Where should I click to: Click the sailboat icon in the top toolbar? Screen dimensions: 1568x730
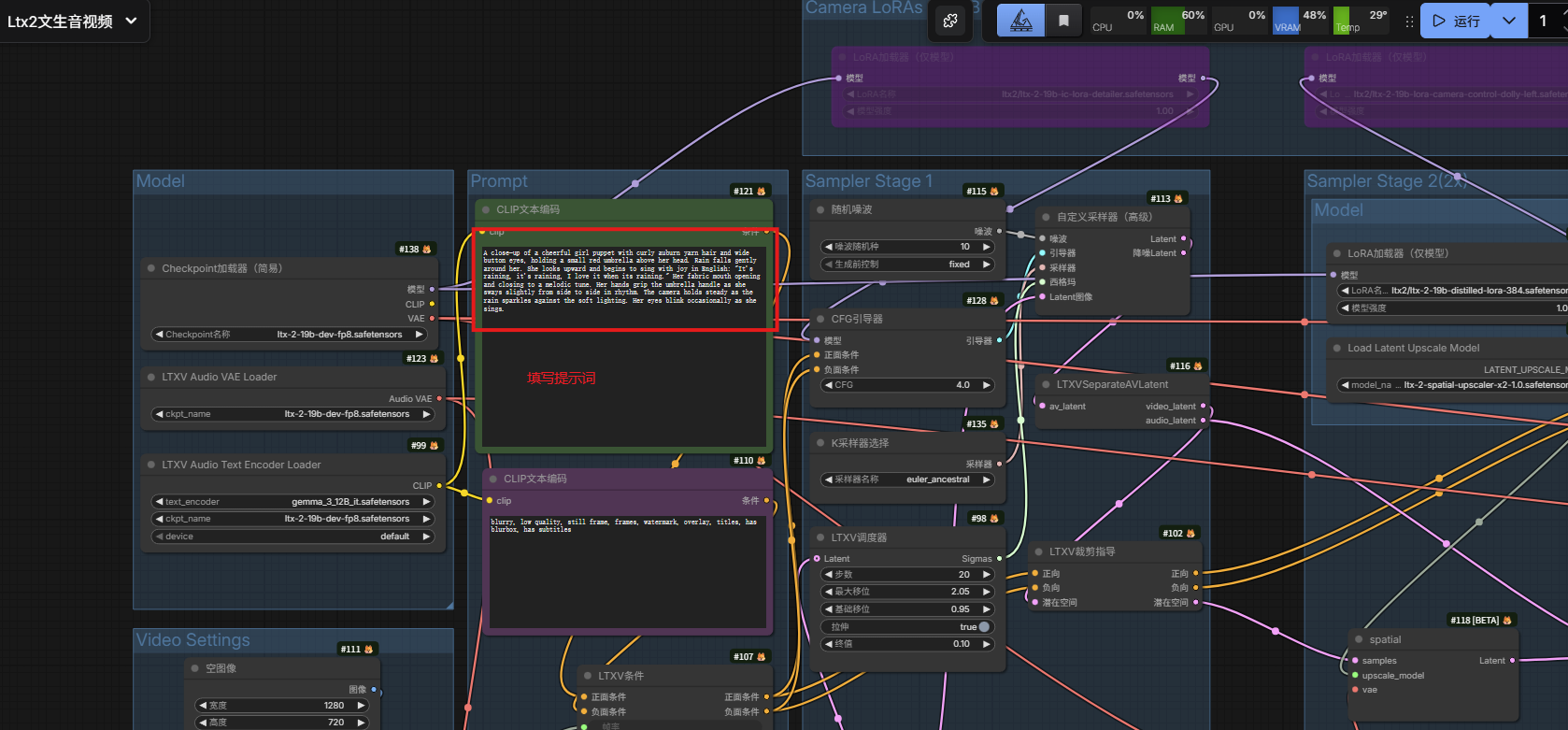[1020, 21]
